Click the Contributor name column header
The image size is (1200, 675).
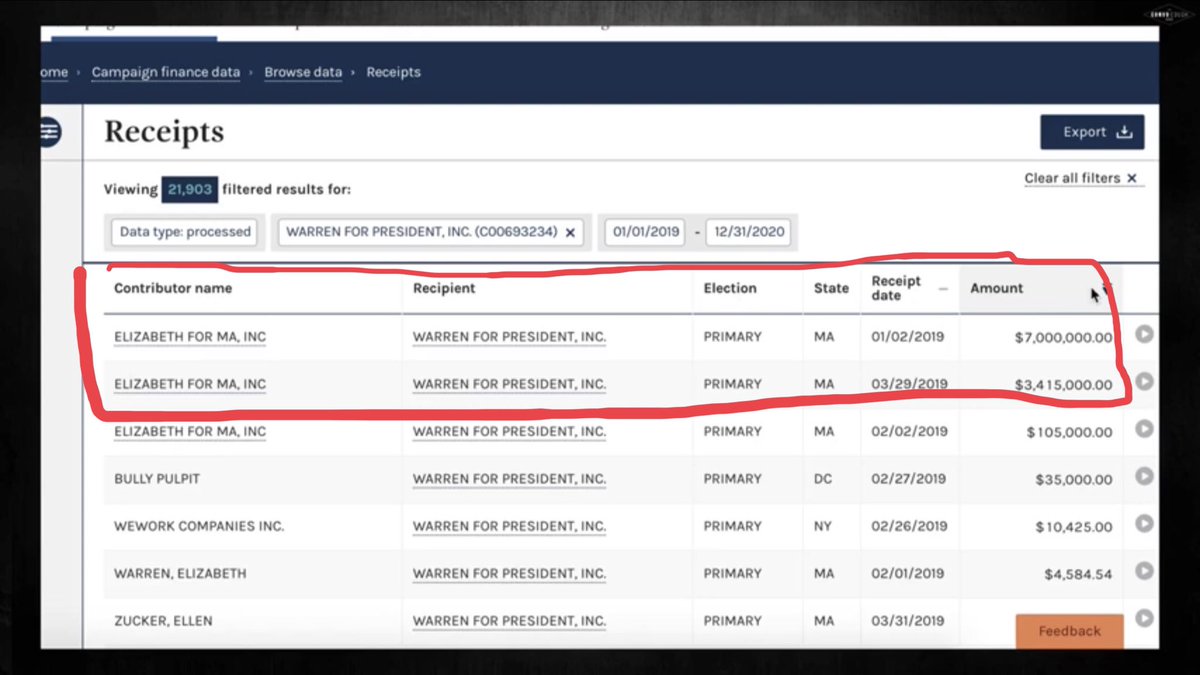pyautogui.click(x=173, y=288)
